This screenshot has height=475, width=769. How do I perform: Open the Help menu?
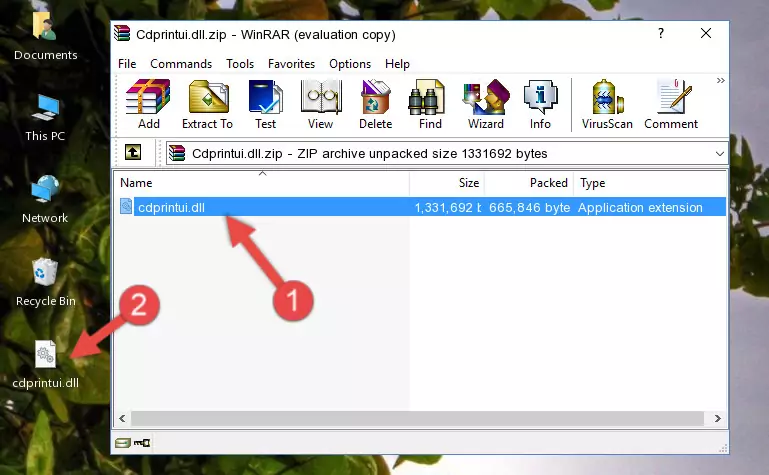(397, 64)
